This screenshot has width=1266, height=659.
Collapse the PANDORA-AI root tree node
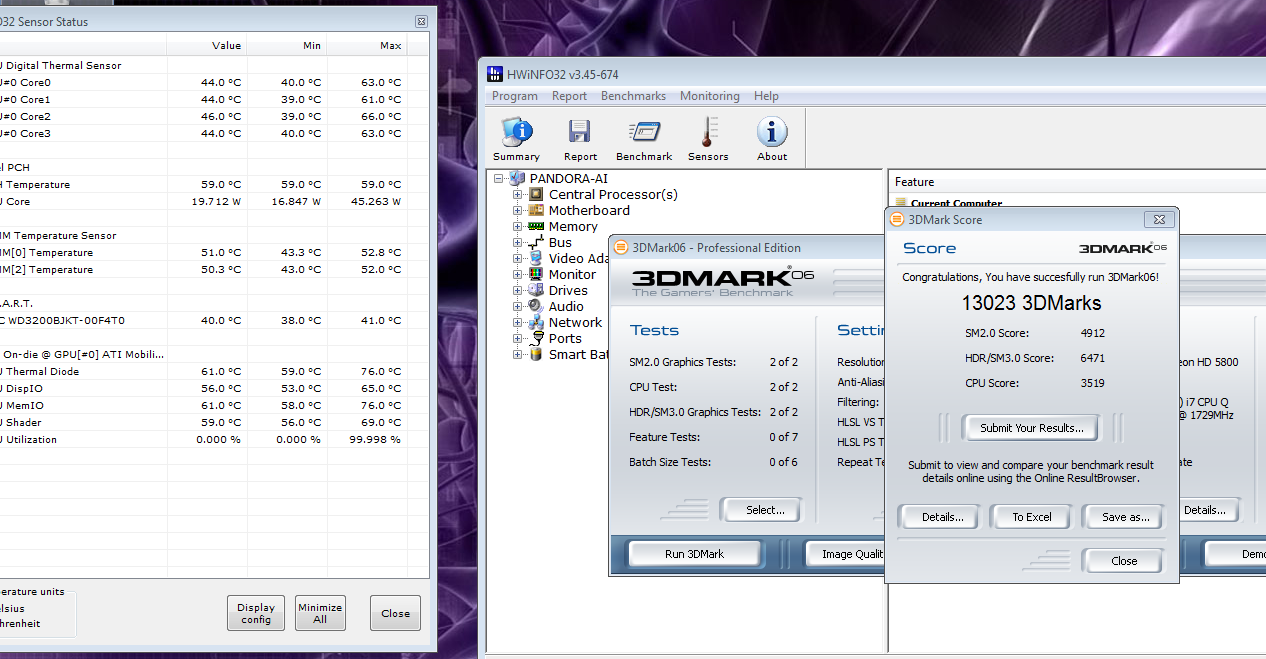pos(499,178)
